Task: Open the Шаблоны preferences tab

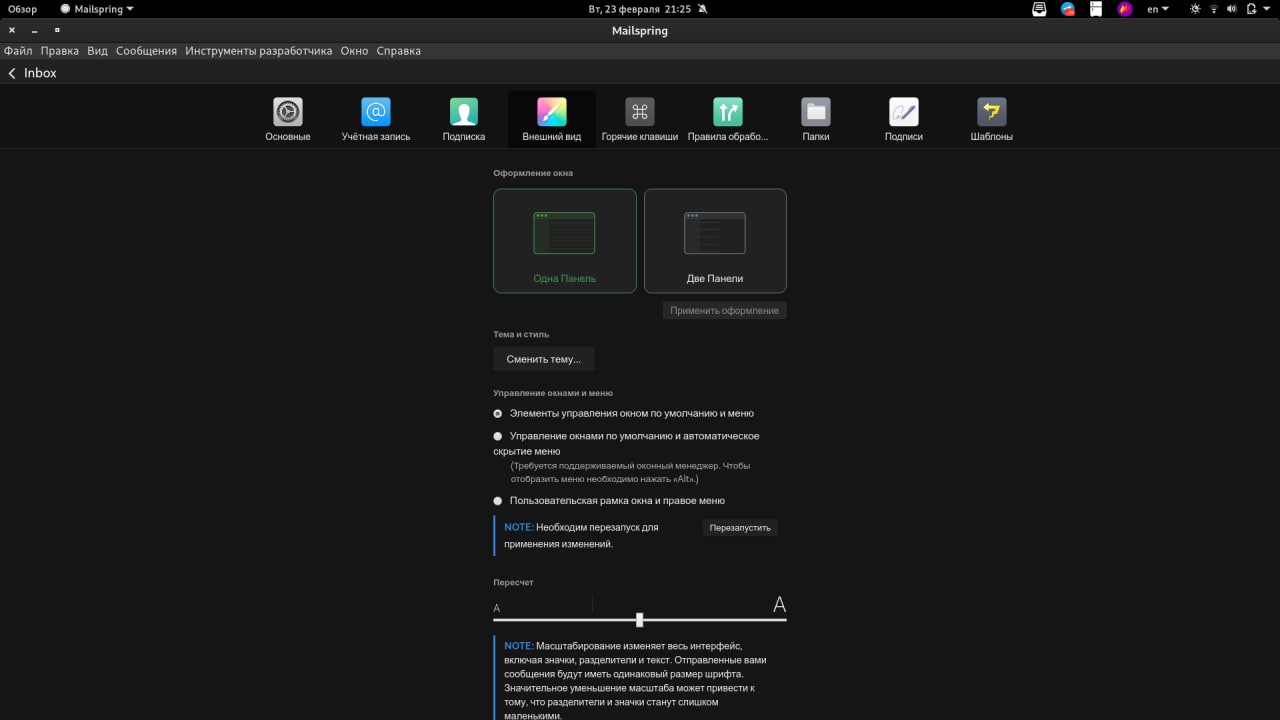Action: [992, 120]
